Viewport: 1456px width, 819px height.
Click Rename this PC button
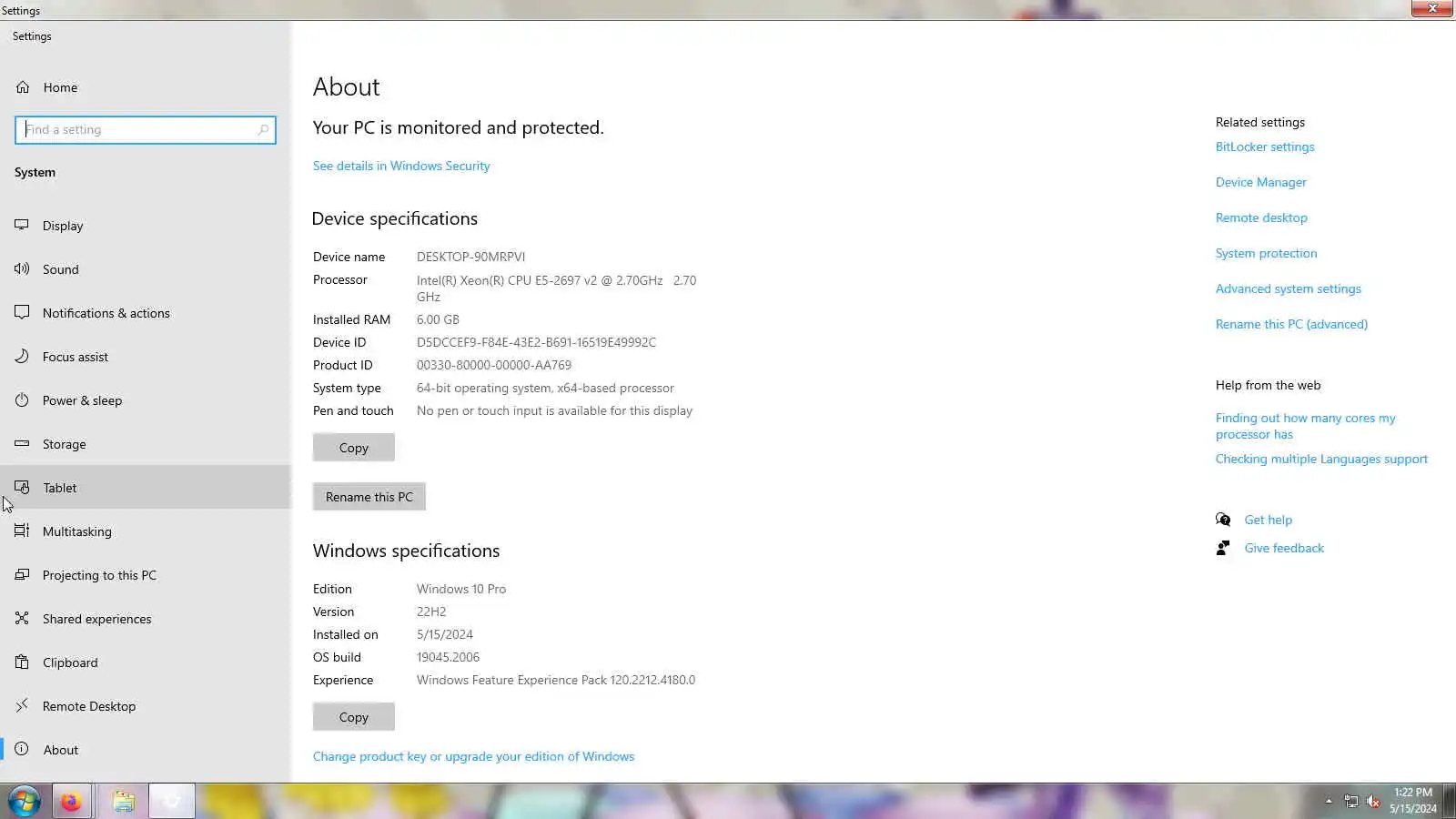click(369, 497)
